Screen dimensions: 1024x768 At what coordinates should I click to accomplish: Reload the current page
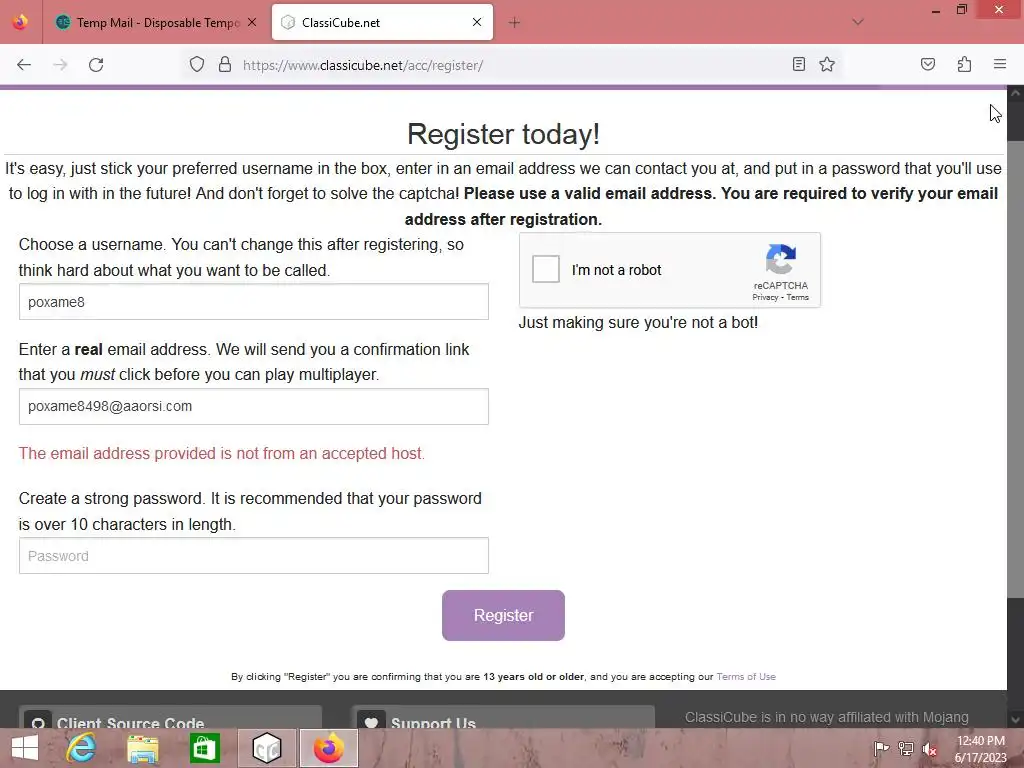pos(96,65)
